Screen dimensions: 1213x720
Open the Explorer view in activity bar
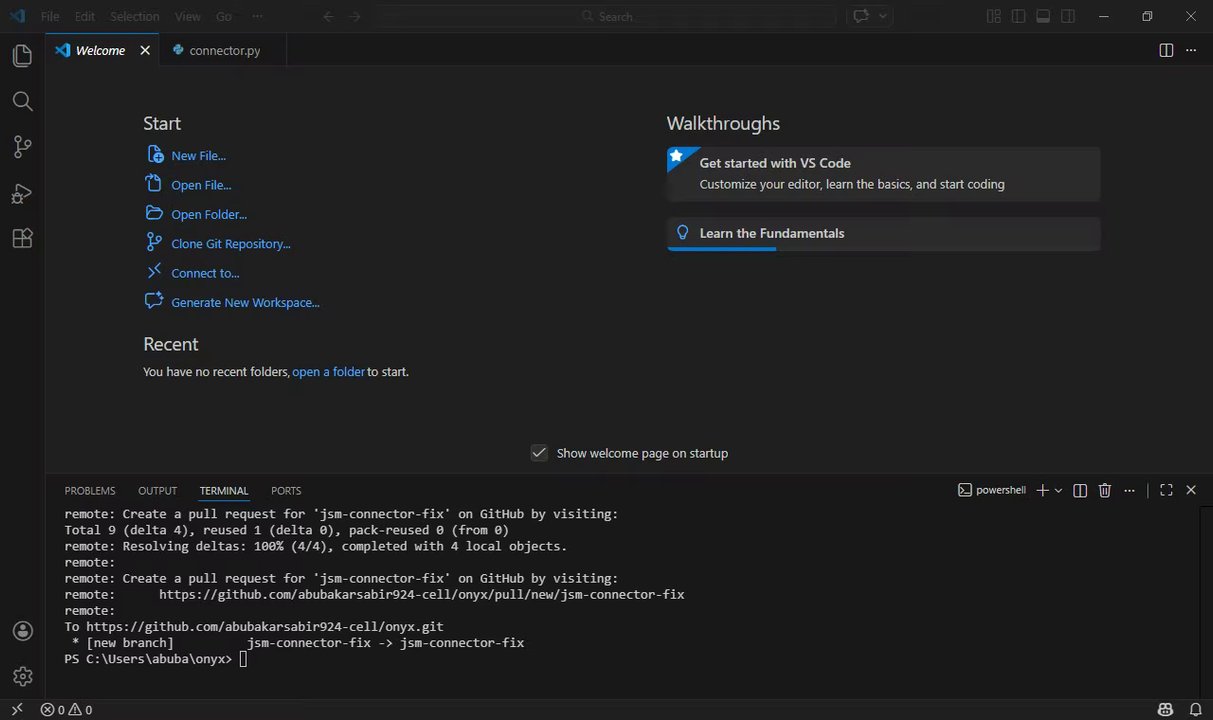[22, 56]
